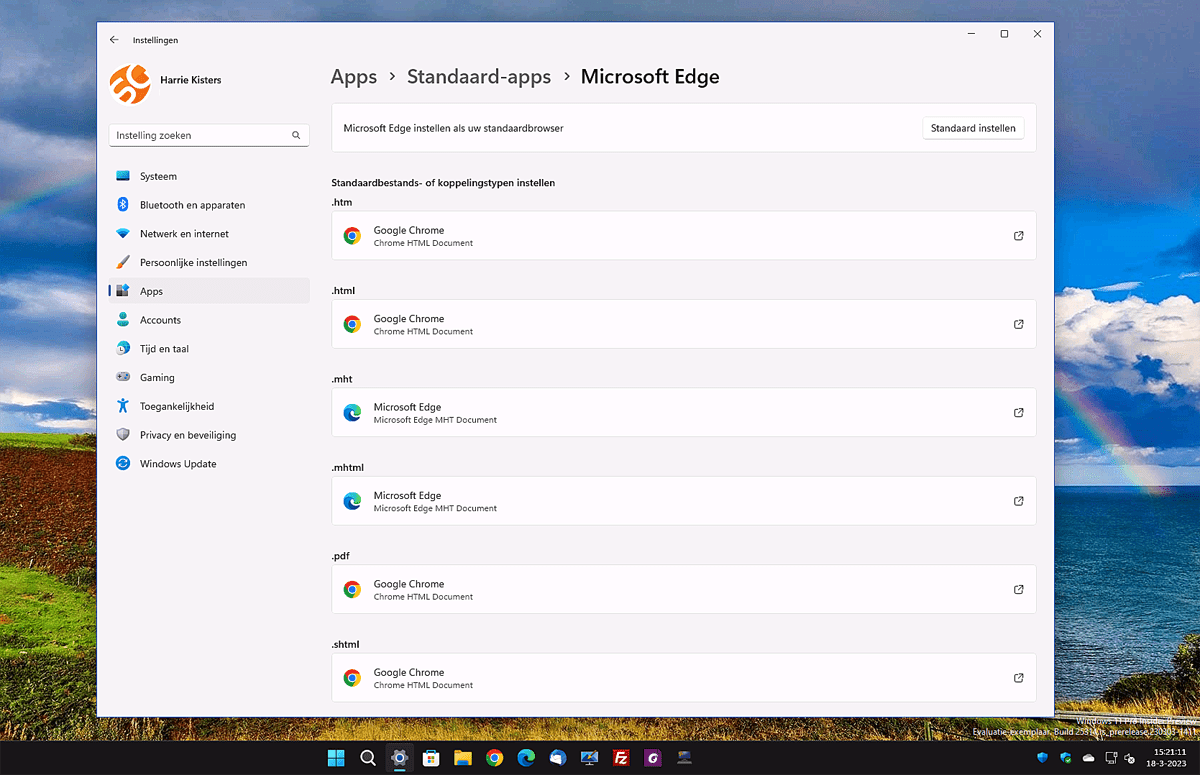The height and width of the screenshot is (775, 1200).
Task: Open Tijd en taal settings
Action: [x=209, y=349]
